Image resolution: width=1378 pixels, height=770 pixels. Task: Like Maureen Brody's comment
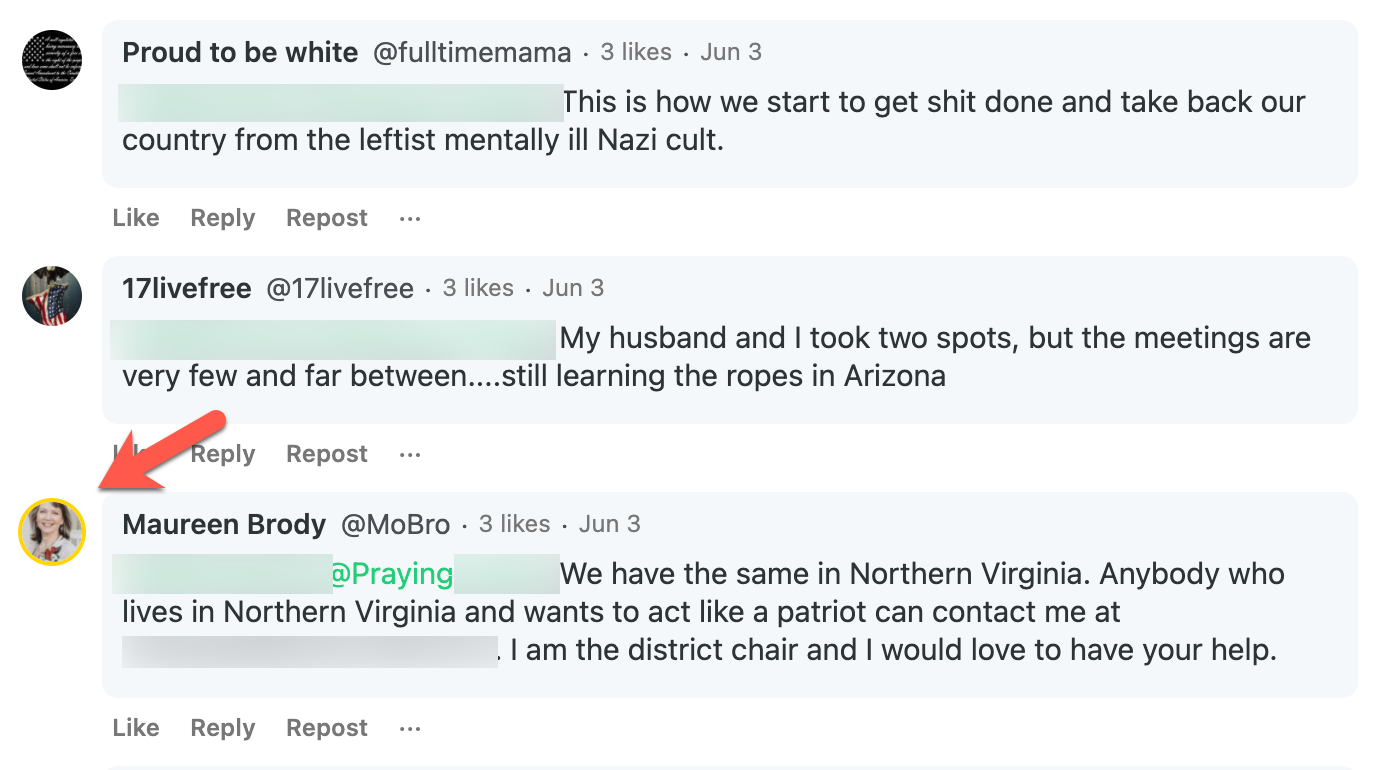click(x=136, y=728)
